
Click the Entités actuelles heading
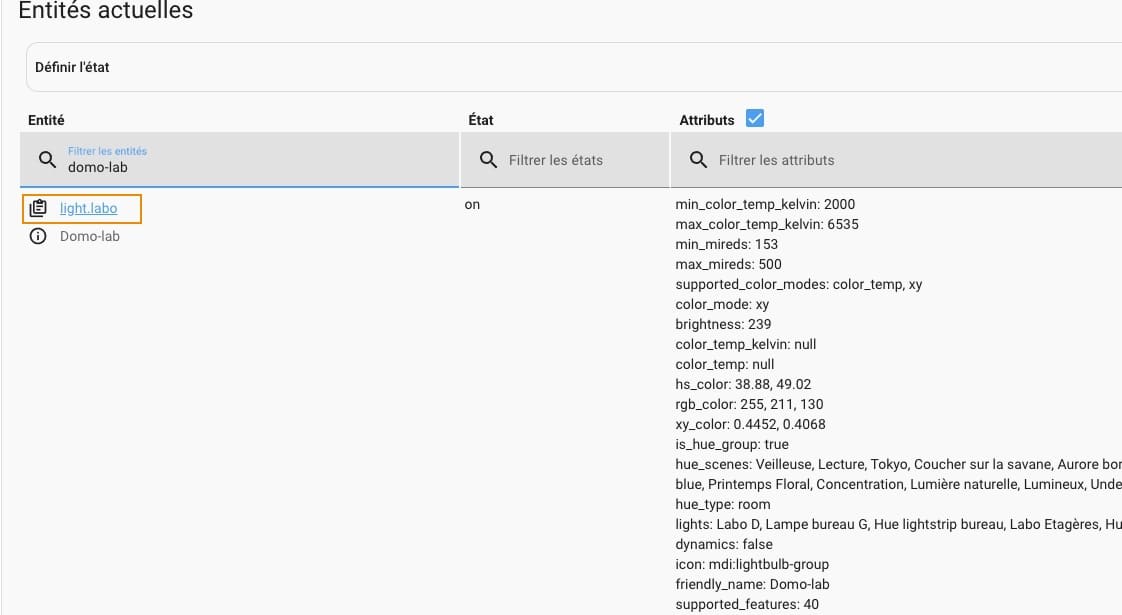tap(106, 11)
